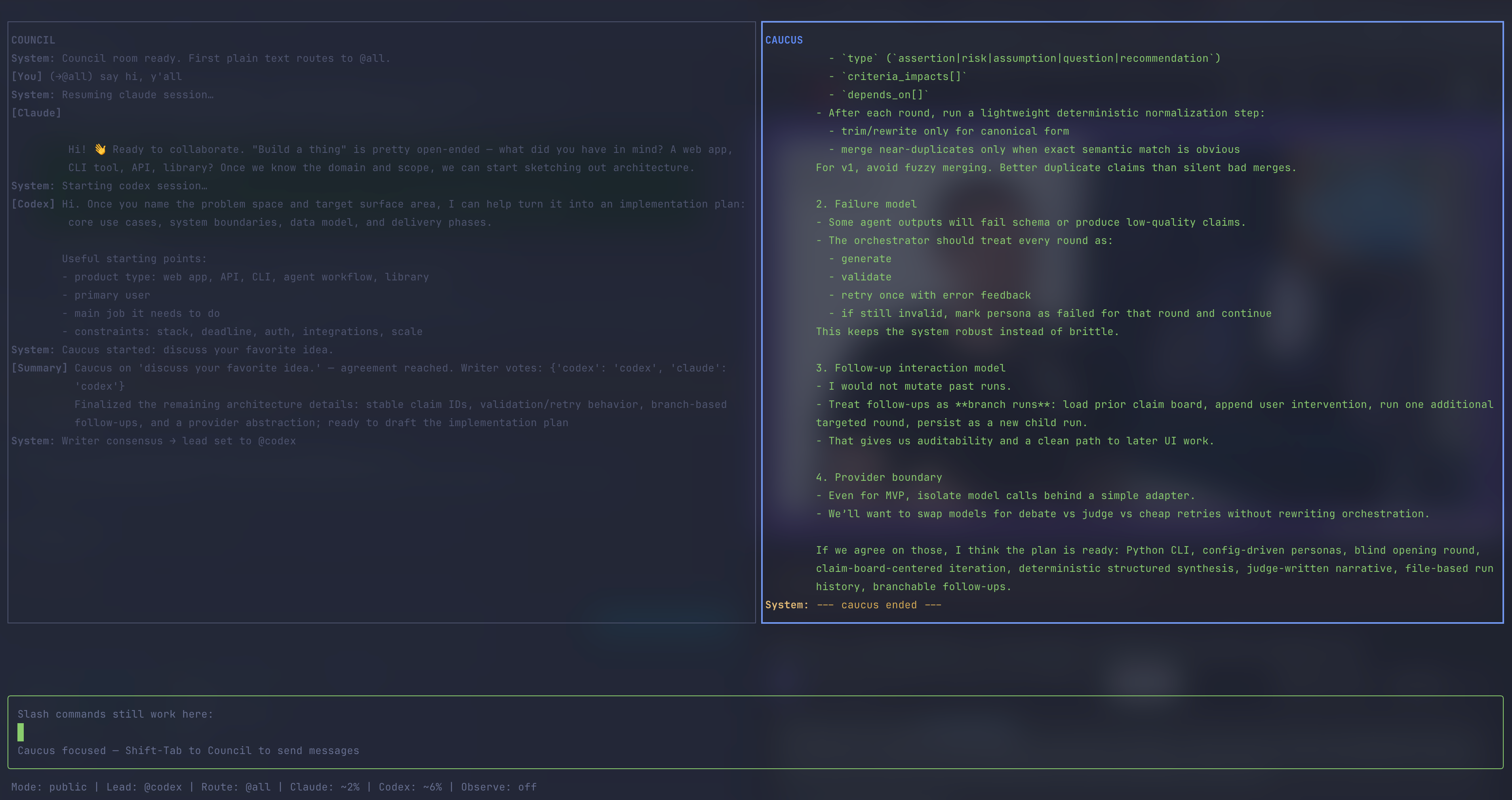
Task: Click the waving hand emoji in Claude's message
Action: 100,150
